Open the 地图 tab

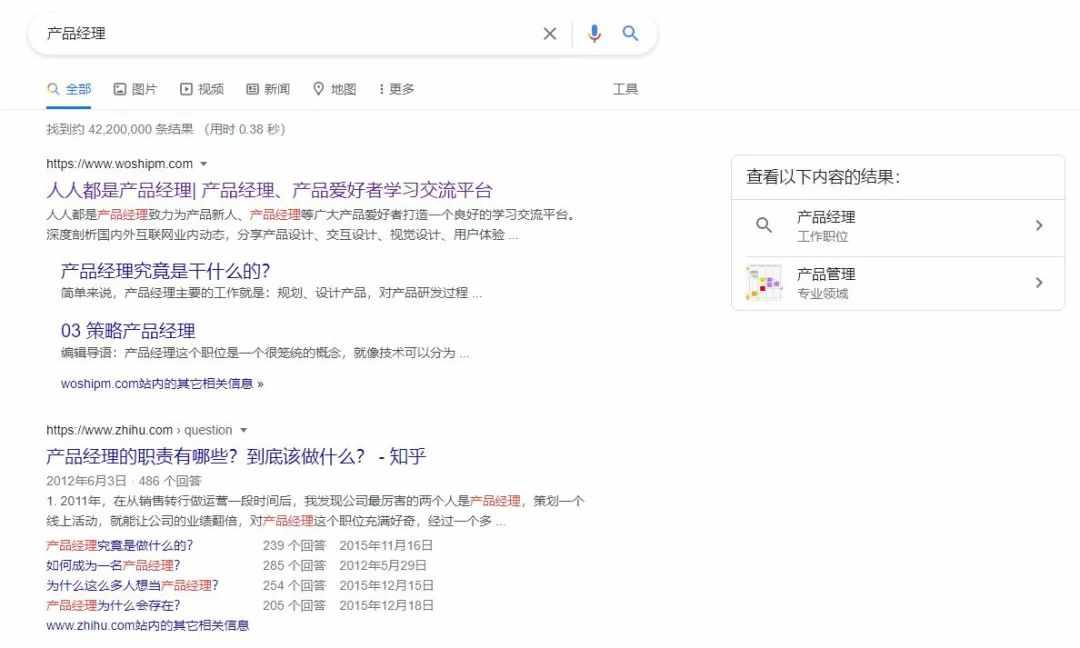(335, 89)
